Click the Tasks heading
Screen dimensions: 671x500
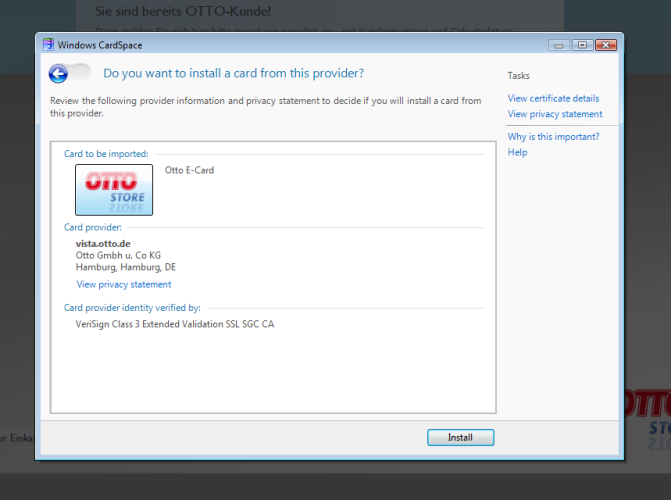519,76
